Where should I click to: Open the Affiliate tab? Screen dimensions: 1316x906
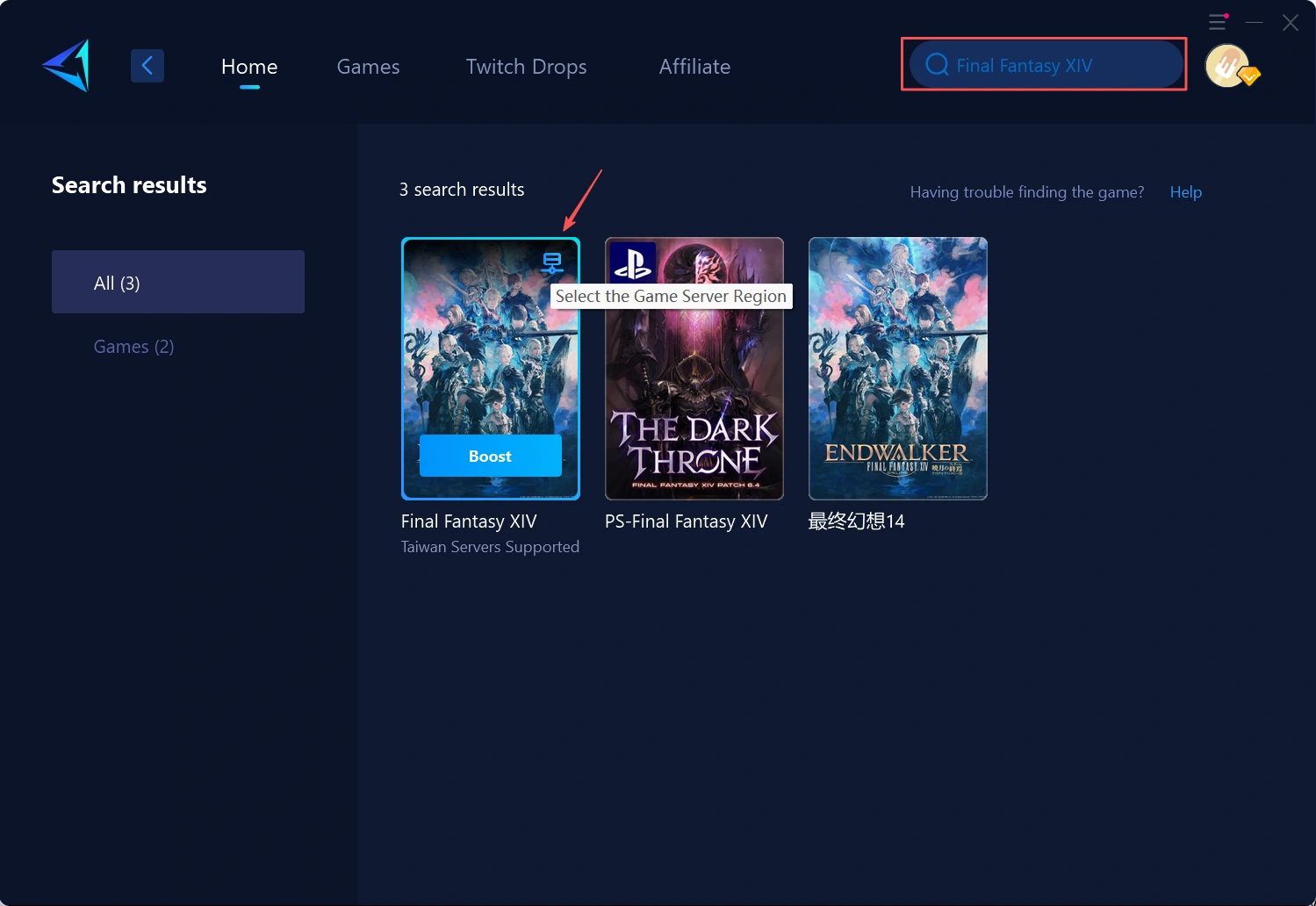pyautogui.click(x=694, y=67)
